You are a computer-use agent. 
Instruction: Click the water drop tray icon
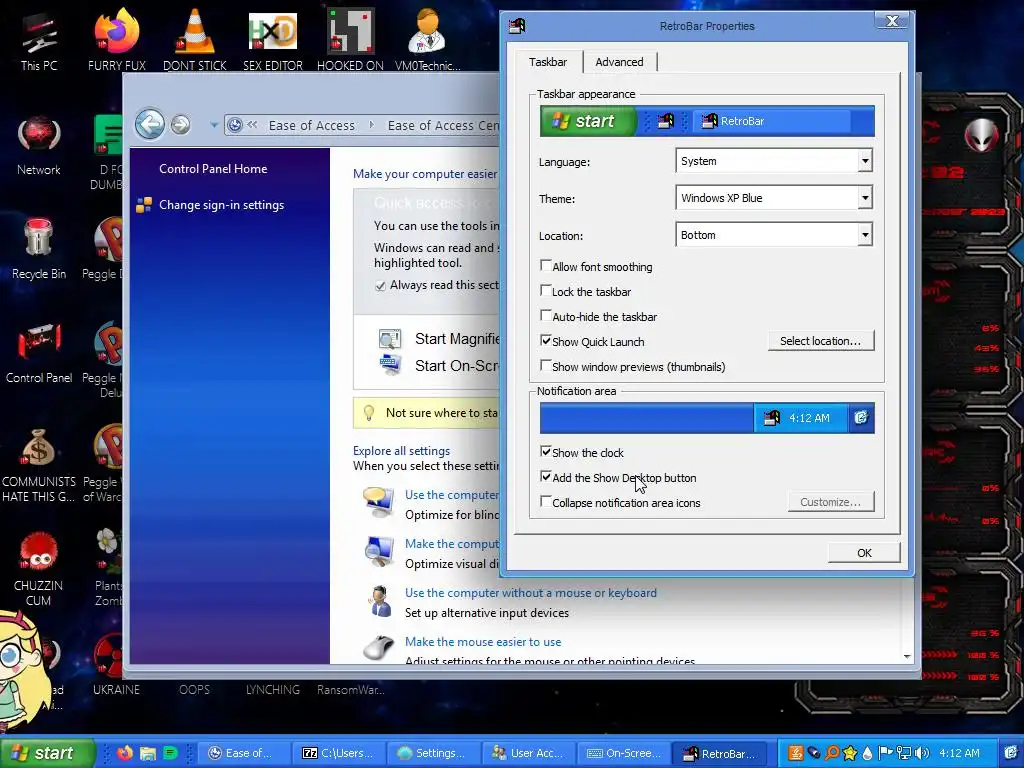point(867,753)
